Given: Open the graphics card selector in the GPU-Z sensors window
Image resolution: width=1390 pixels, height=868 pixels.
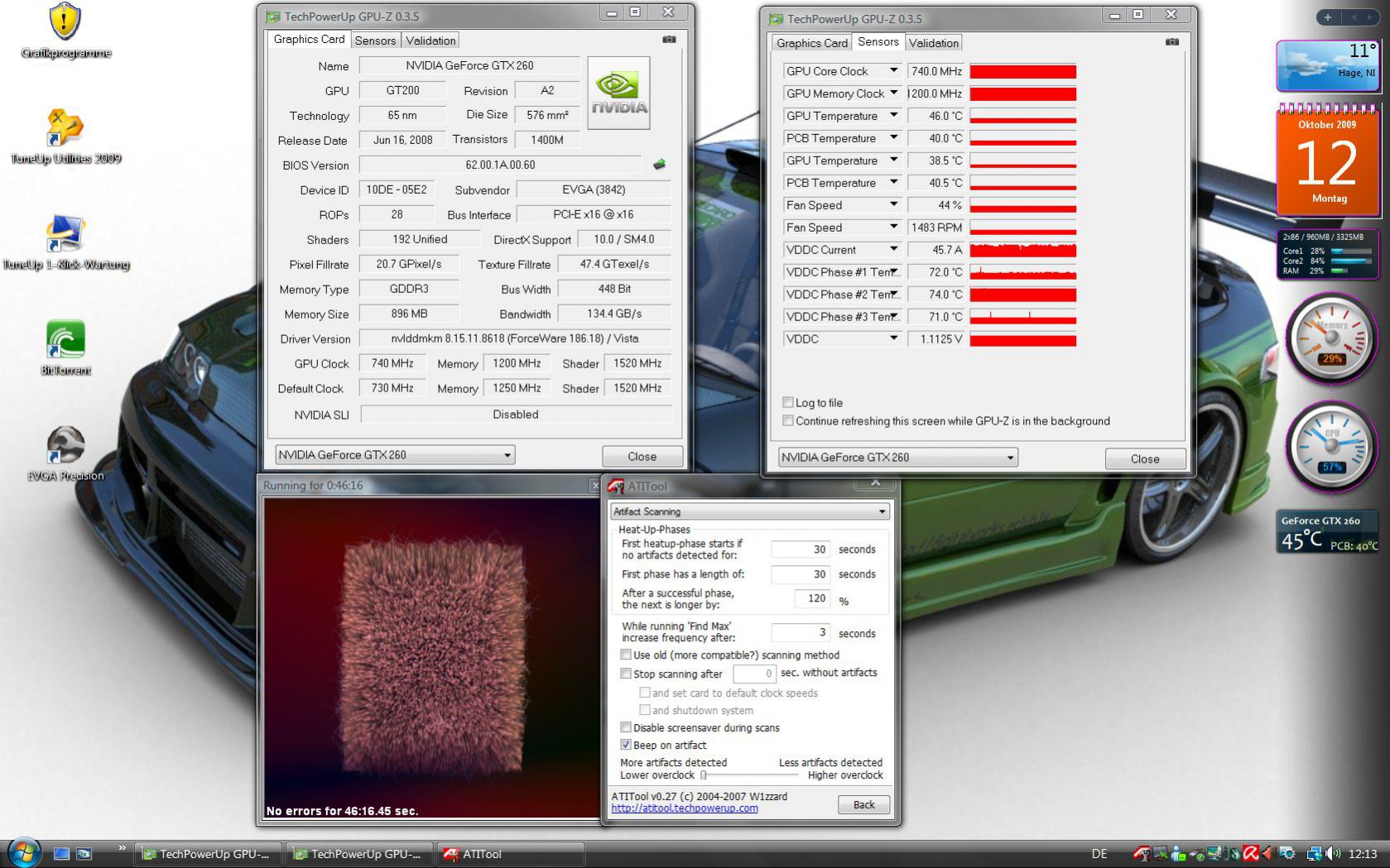Looking at the screenshot, I should click(897, 457).
